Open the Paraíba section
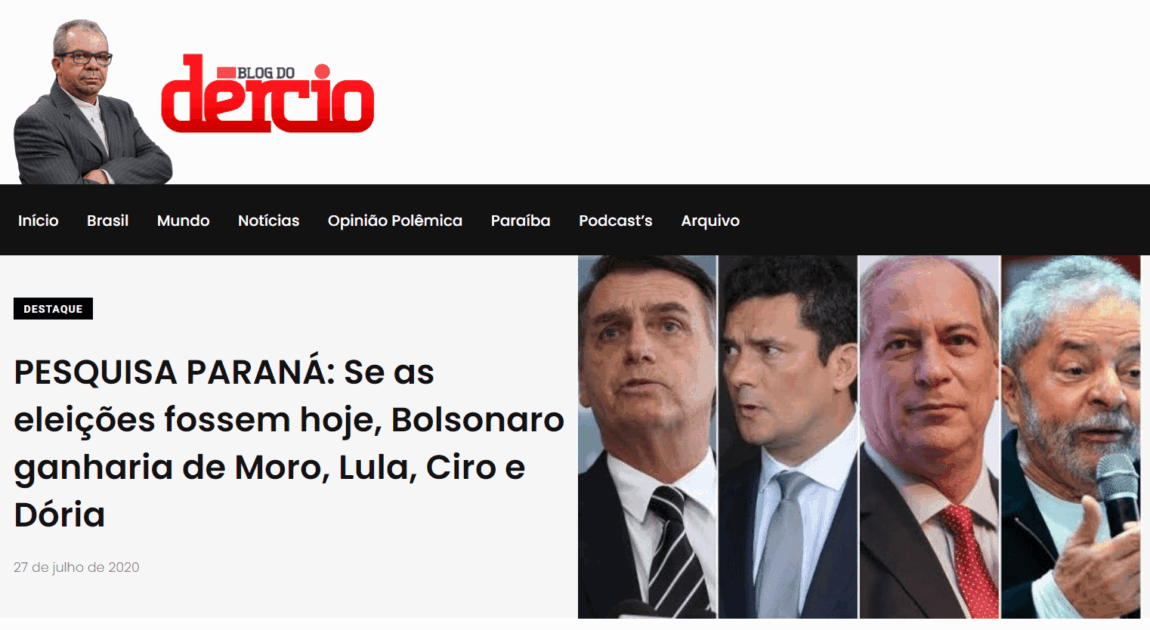The image size is (1150, 630). click(521, 221)
